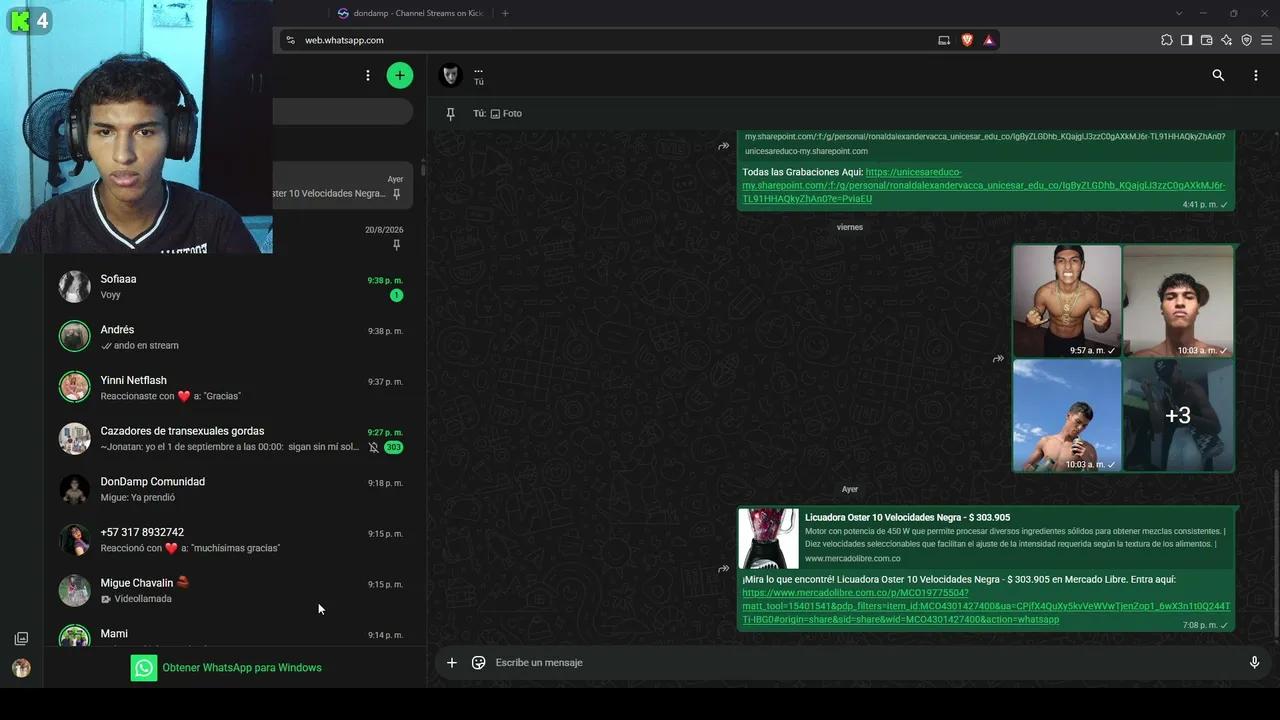
Task: Click the screen cast icon in the address bar
Action: coord(944,40)
